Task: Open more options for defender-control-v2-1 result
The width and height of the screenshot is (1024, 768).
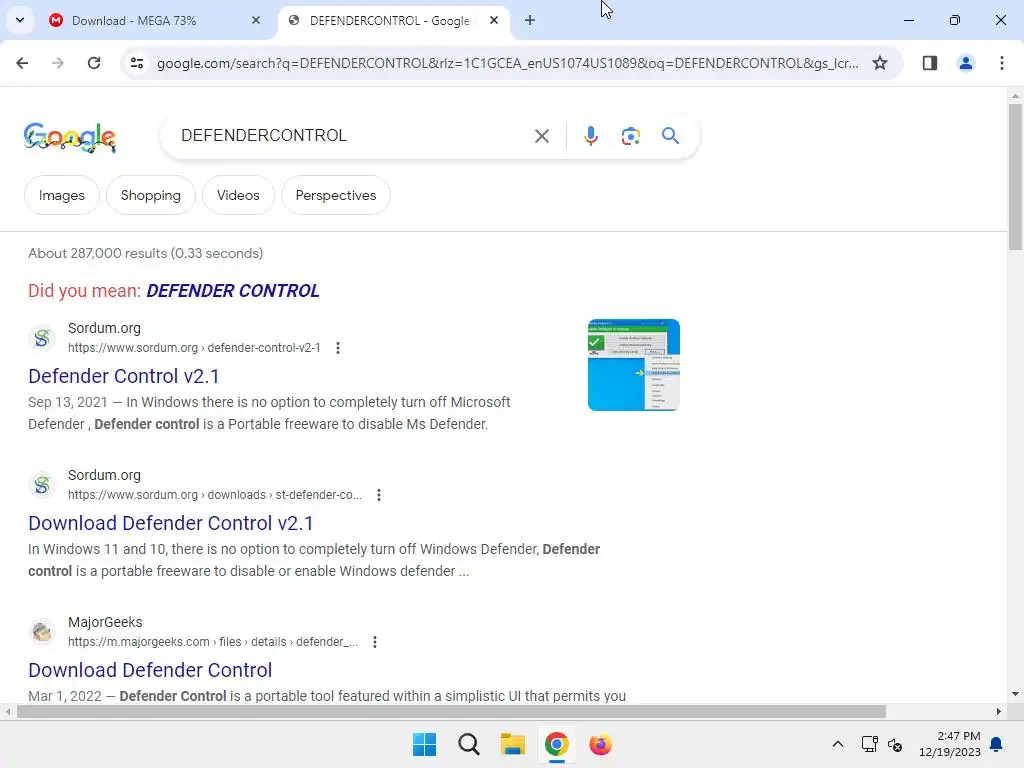Action: coord(338,348)
